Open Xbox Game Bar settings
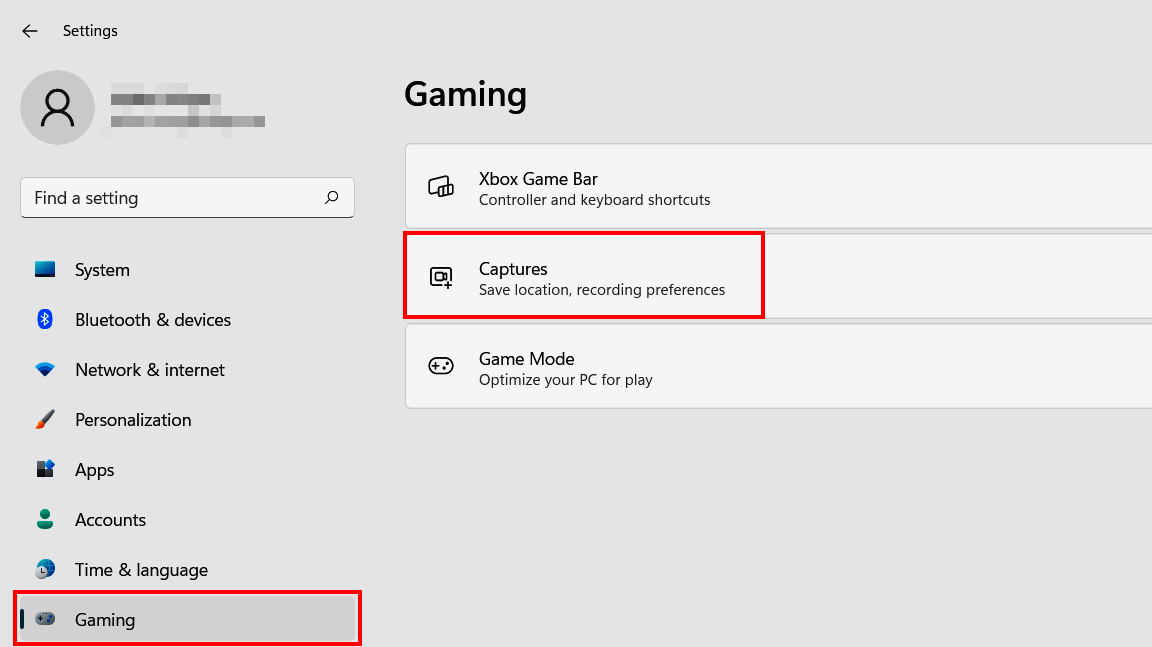 tap(700, 186)
